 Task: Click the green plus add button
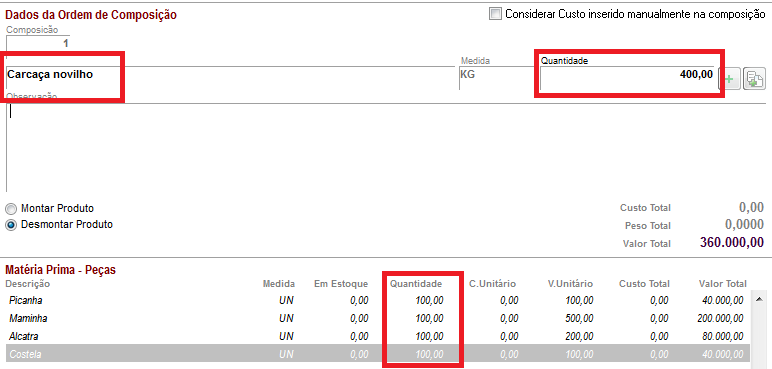730,79
